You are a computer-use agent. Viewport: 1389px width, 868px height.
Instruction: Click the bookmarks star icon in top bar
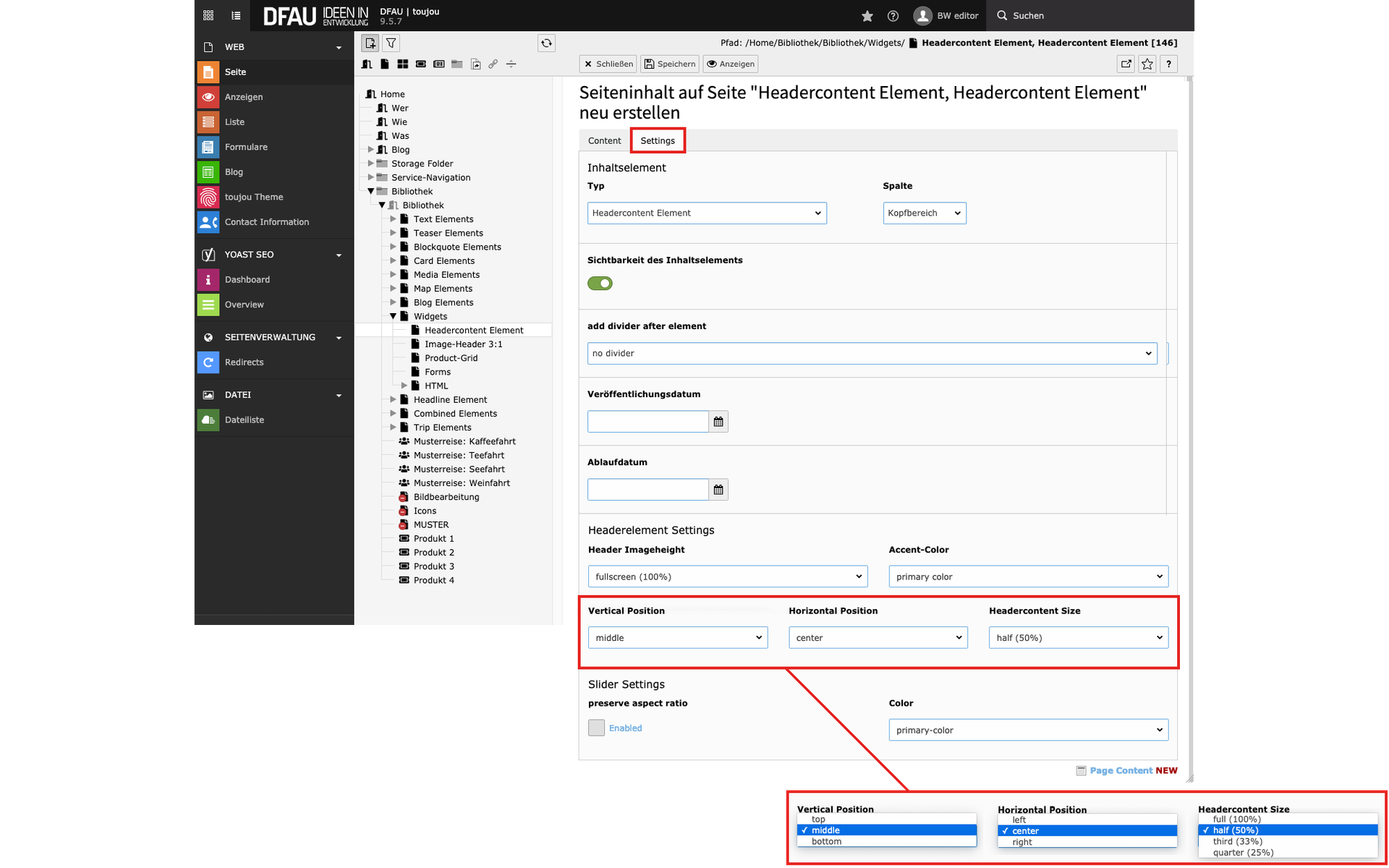[x=867, y=16]
